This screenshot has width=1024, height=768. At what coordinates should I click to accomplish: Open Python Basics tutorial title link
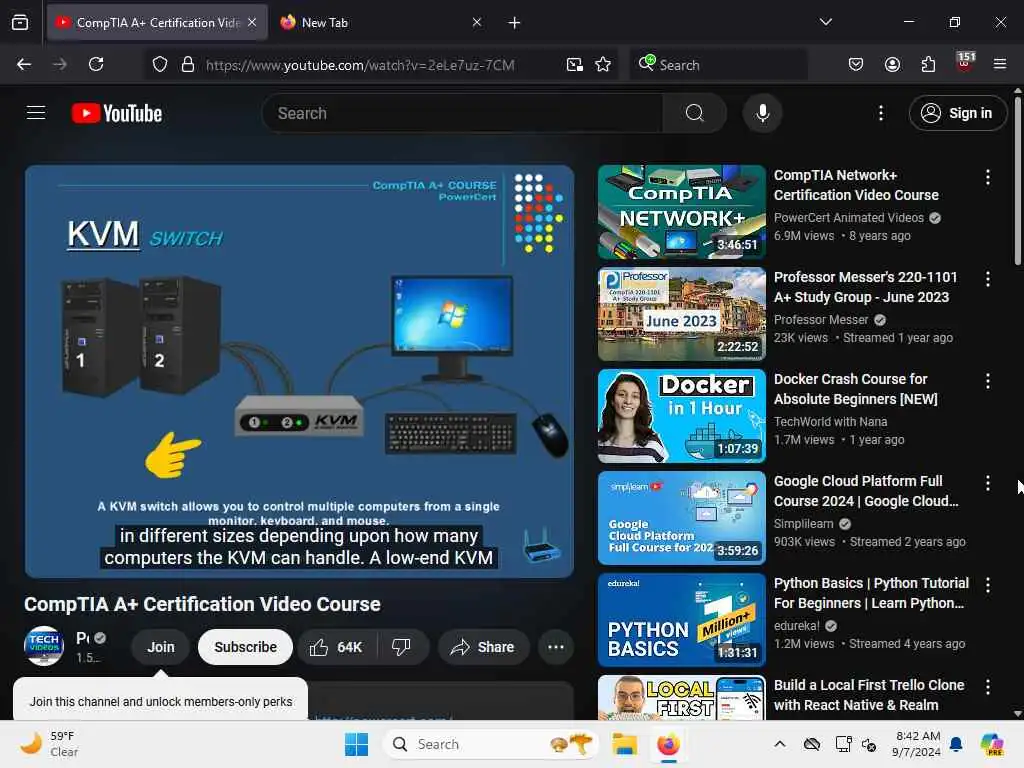pos(871,593)
